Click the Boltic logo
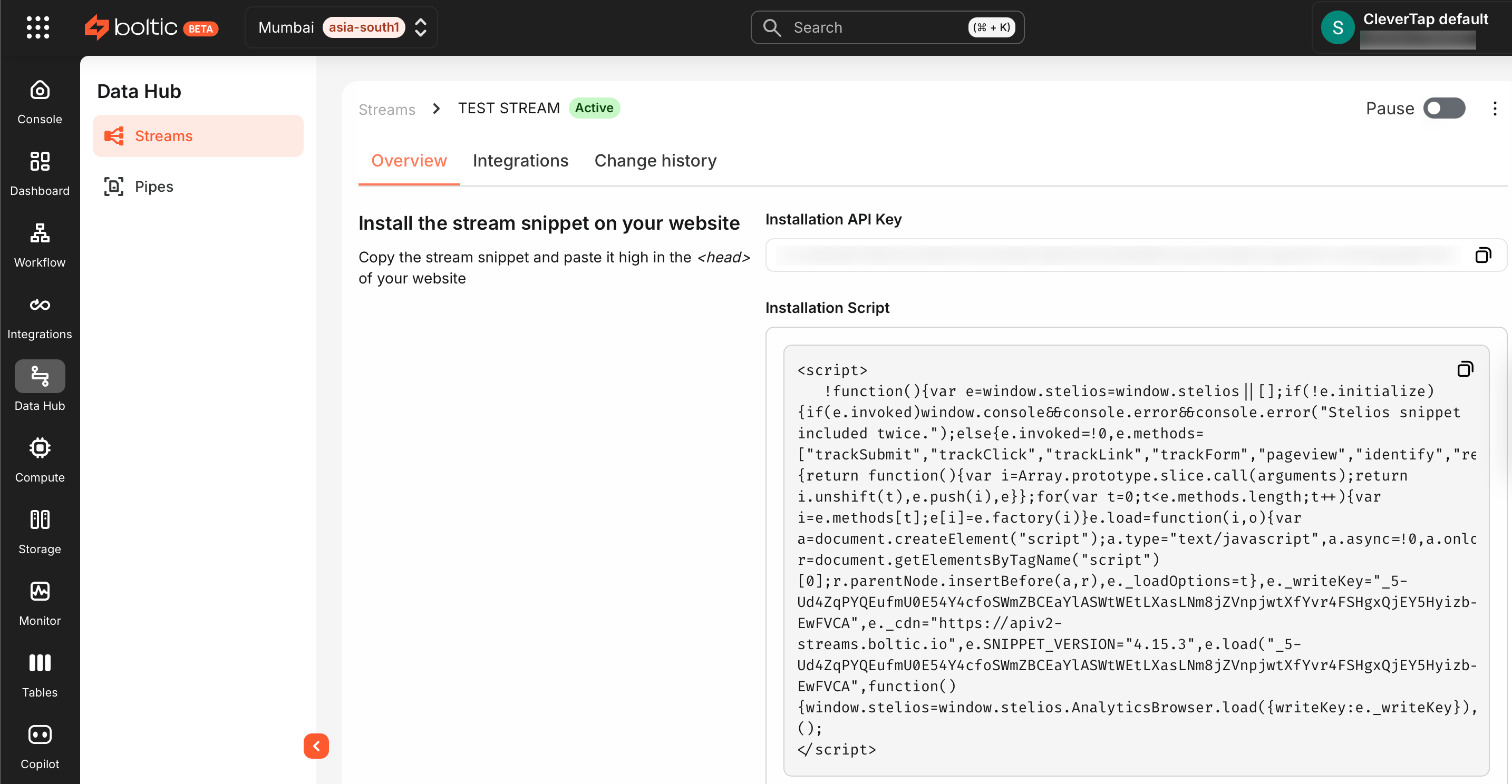 130,27
